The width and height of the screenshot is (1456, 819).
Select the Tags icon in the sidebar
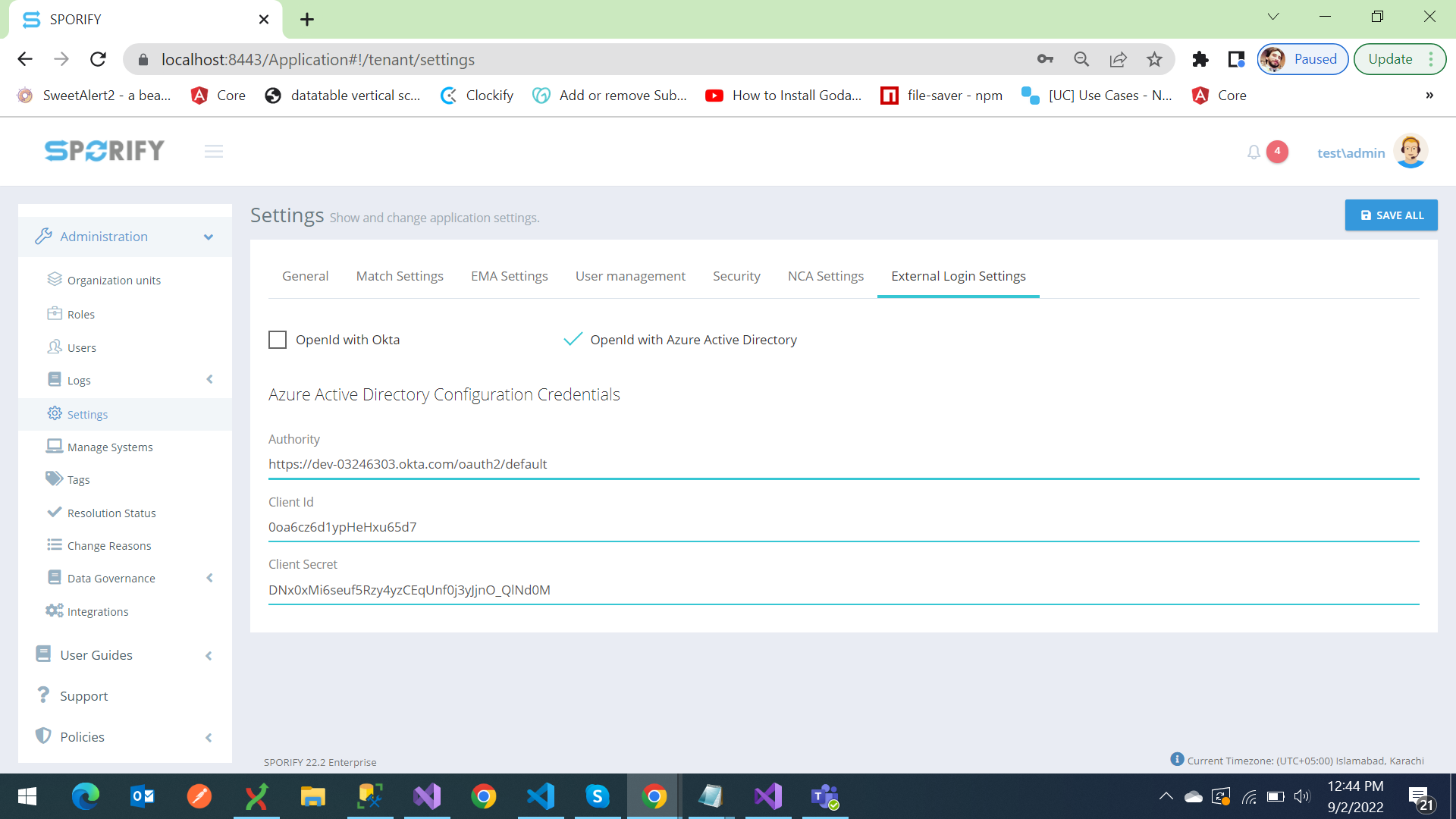click(x=54, y=479)
